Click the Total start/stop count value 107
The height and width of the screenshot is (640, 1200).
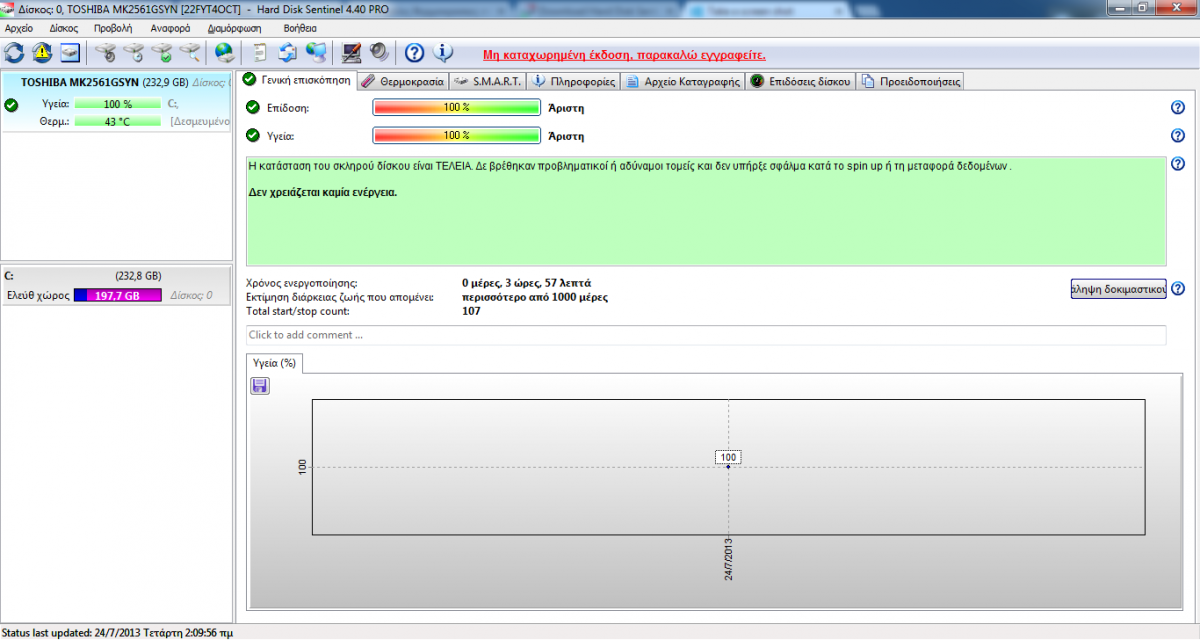click(471, 311)
